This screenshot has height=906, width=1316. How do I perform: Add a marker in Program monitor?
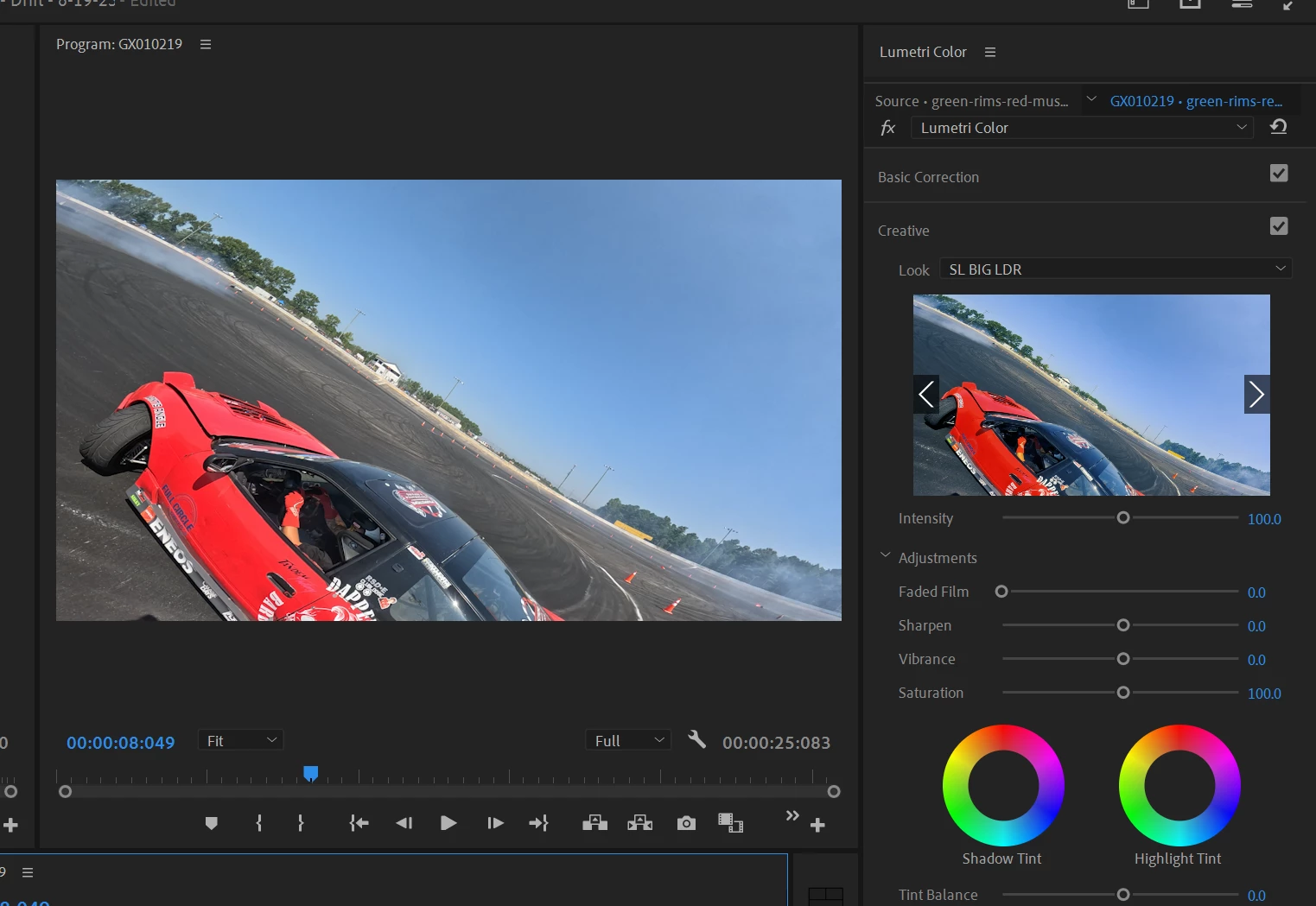click(211, 823)
